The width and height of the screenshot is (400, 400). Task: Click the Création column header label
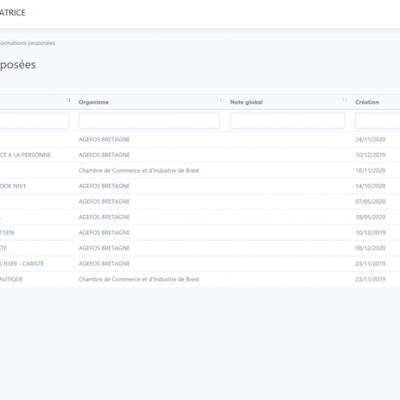(367, 102)
